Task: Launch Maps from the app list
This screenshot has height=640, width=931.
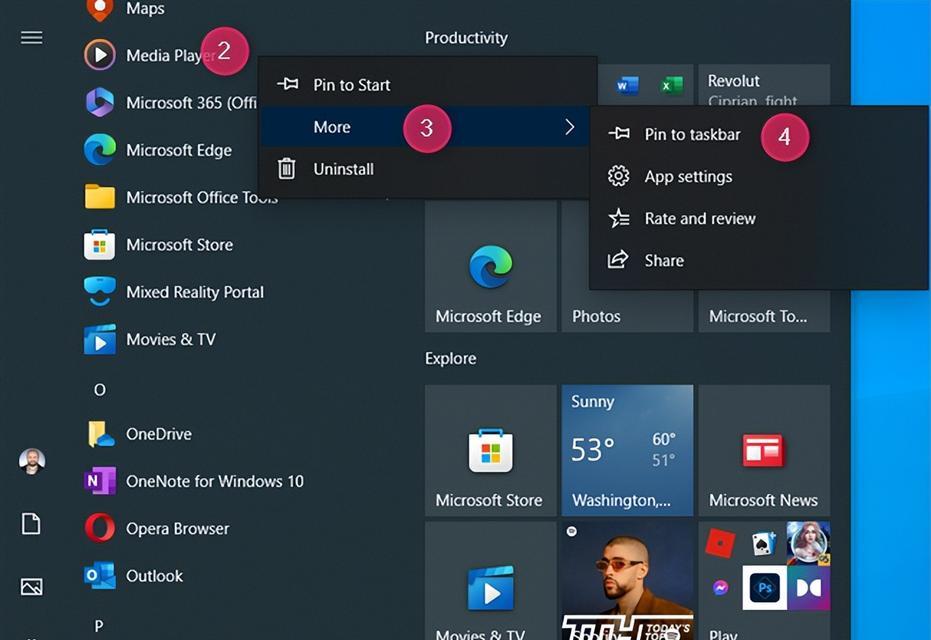Action: pos(126,9)
